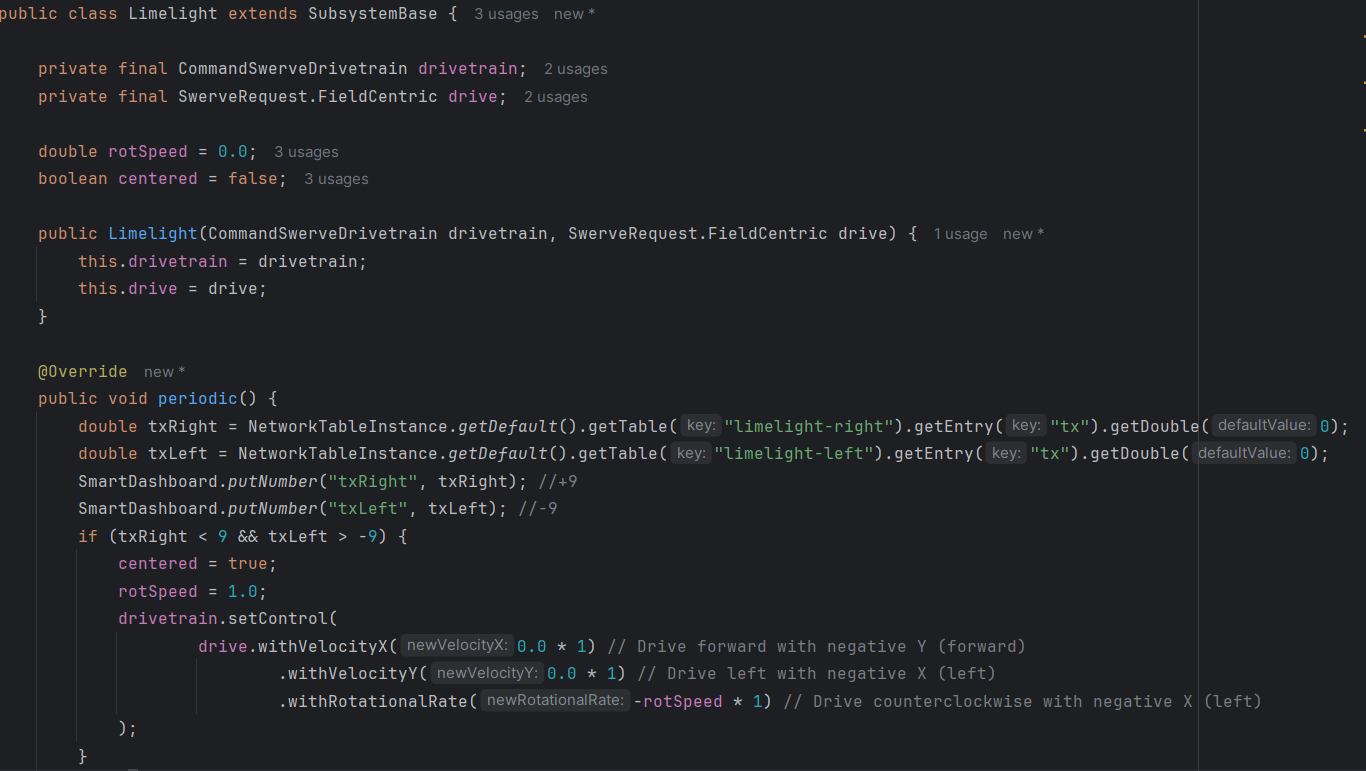Click comment "Drive left with negative X (left)"
1366x771 pixels.
click(817, 674)
